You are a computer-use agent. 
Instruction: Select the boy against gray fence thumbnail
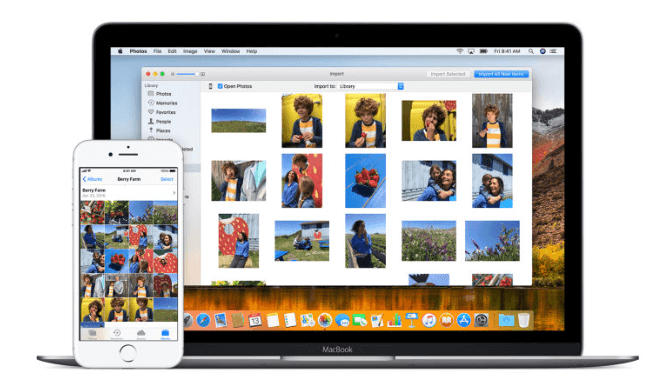pos(492,120)
